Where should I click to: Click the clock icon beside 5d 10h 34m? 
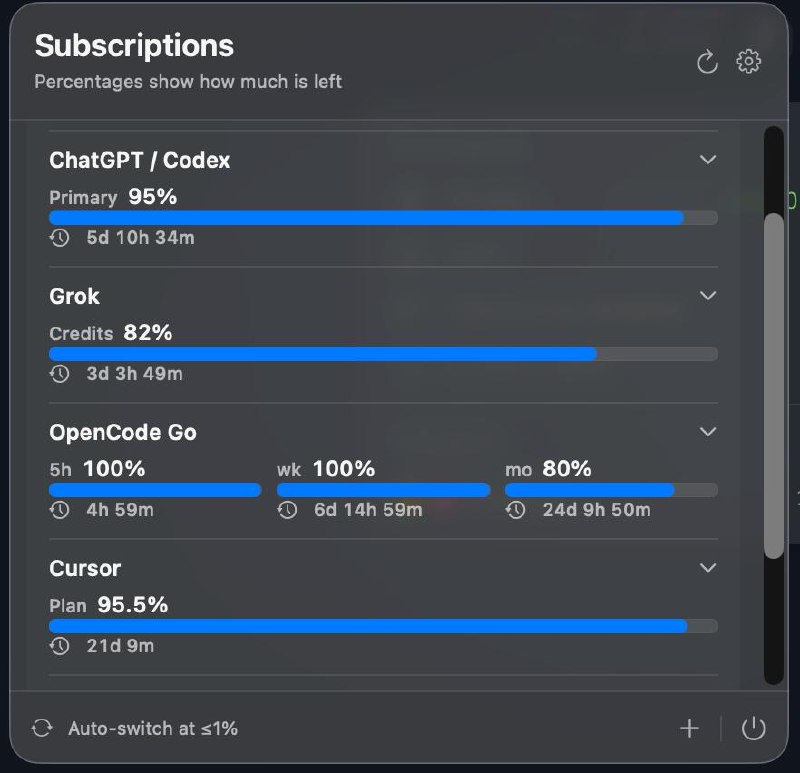(x=60, y=238)
